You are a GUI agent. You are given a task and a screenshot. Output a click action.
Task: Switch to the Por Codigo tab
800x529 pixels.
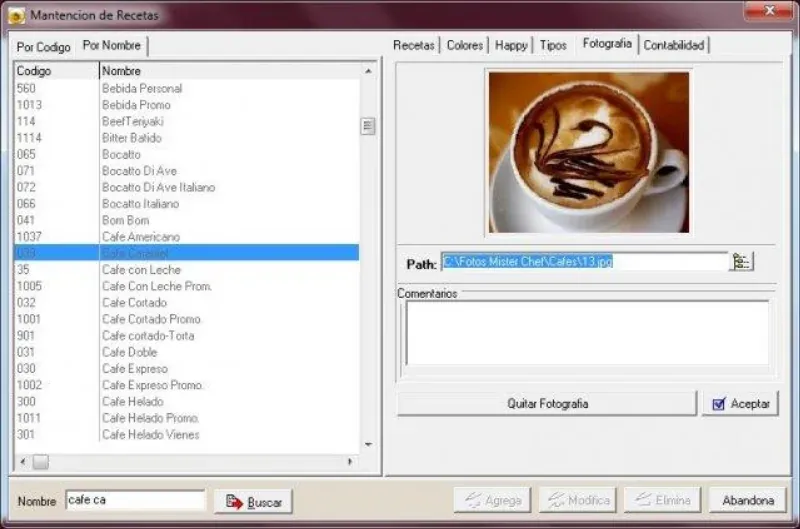43,47
